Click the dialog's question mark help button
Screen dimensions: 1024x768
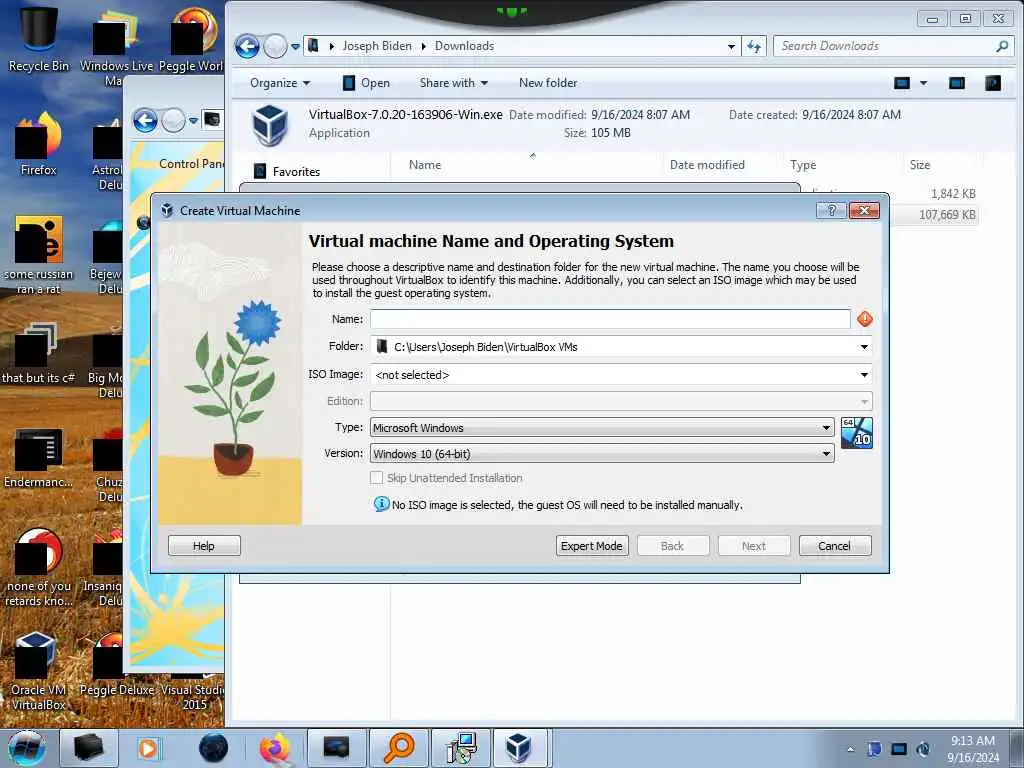tap(831, 210)
